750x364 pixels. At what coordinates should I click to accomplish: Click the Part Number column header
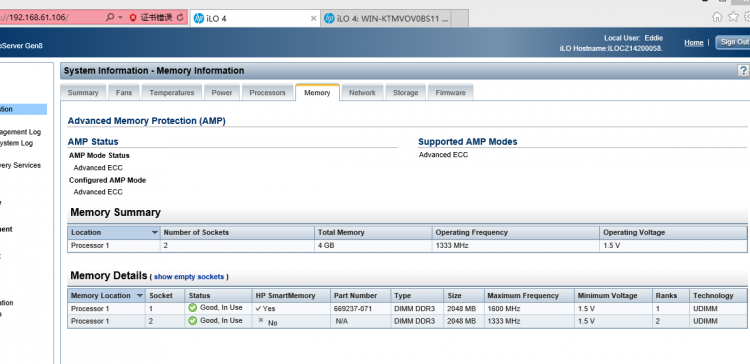(x=361, y=296)
